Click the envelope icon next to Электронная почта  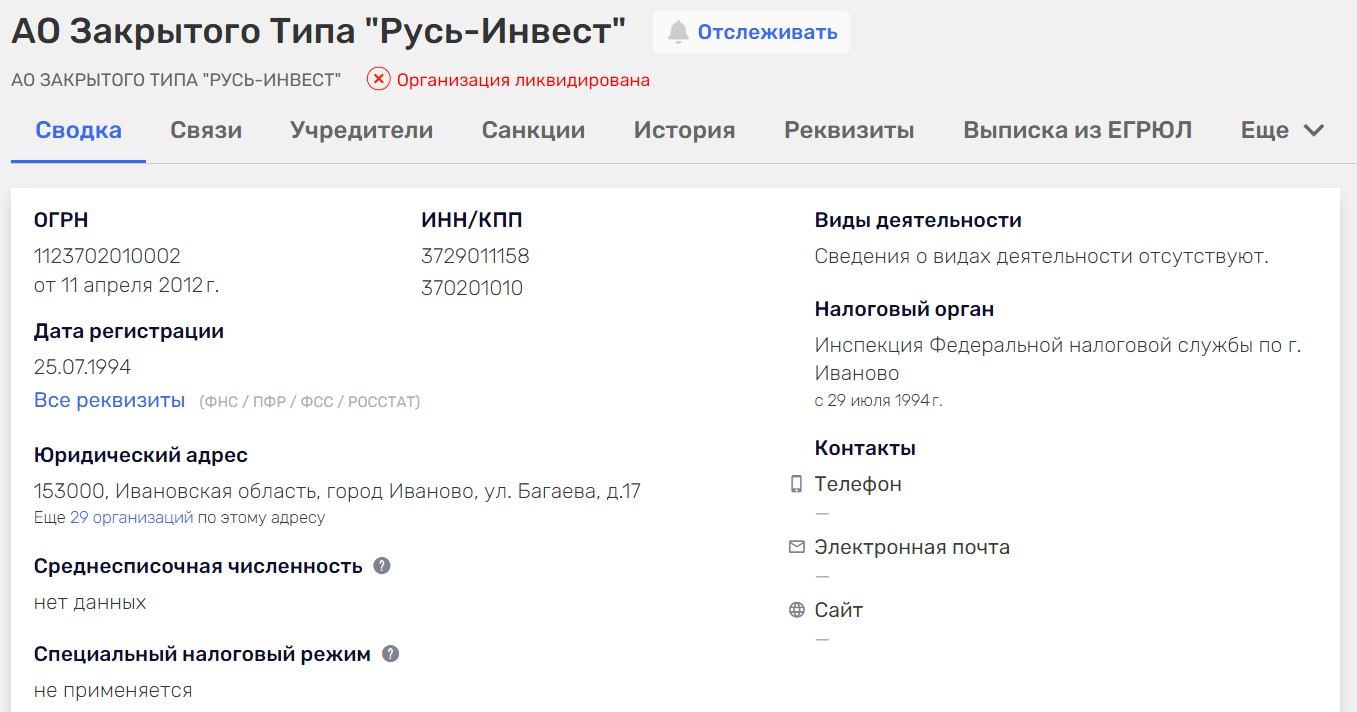coord(796,547)
